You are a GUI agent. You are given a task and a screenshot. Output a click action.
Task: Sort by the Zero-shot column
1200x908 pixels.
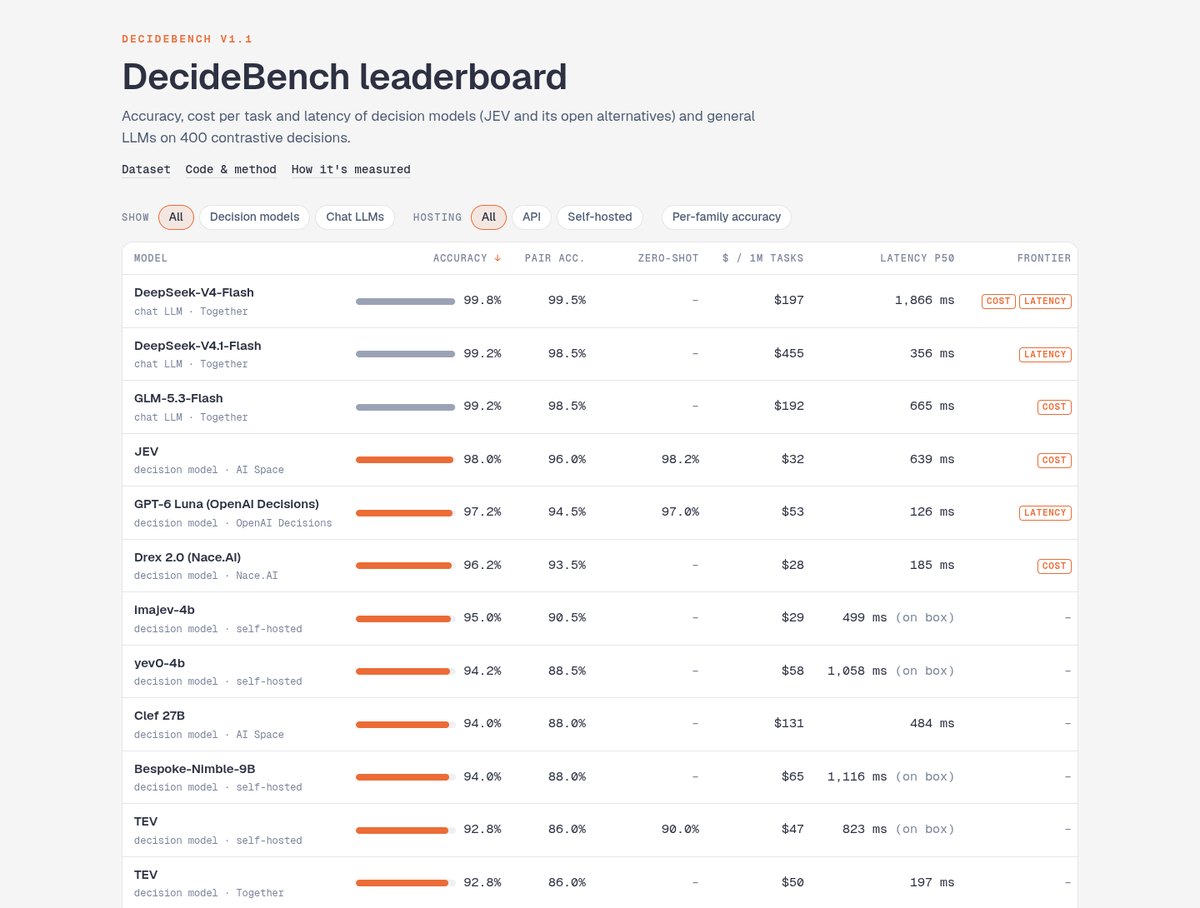[x=668, y=259]
